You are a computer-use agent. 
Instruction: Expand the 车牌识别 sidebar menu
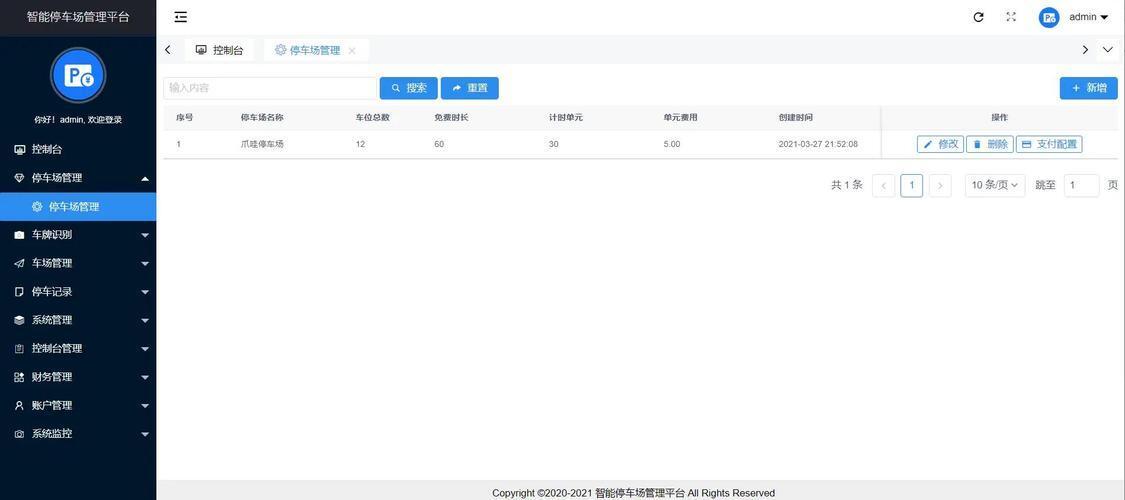tap(77, 235)
